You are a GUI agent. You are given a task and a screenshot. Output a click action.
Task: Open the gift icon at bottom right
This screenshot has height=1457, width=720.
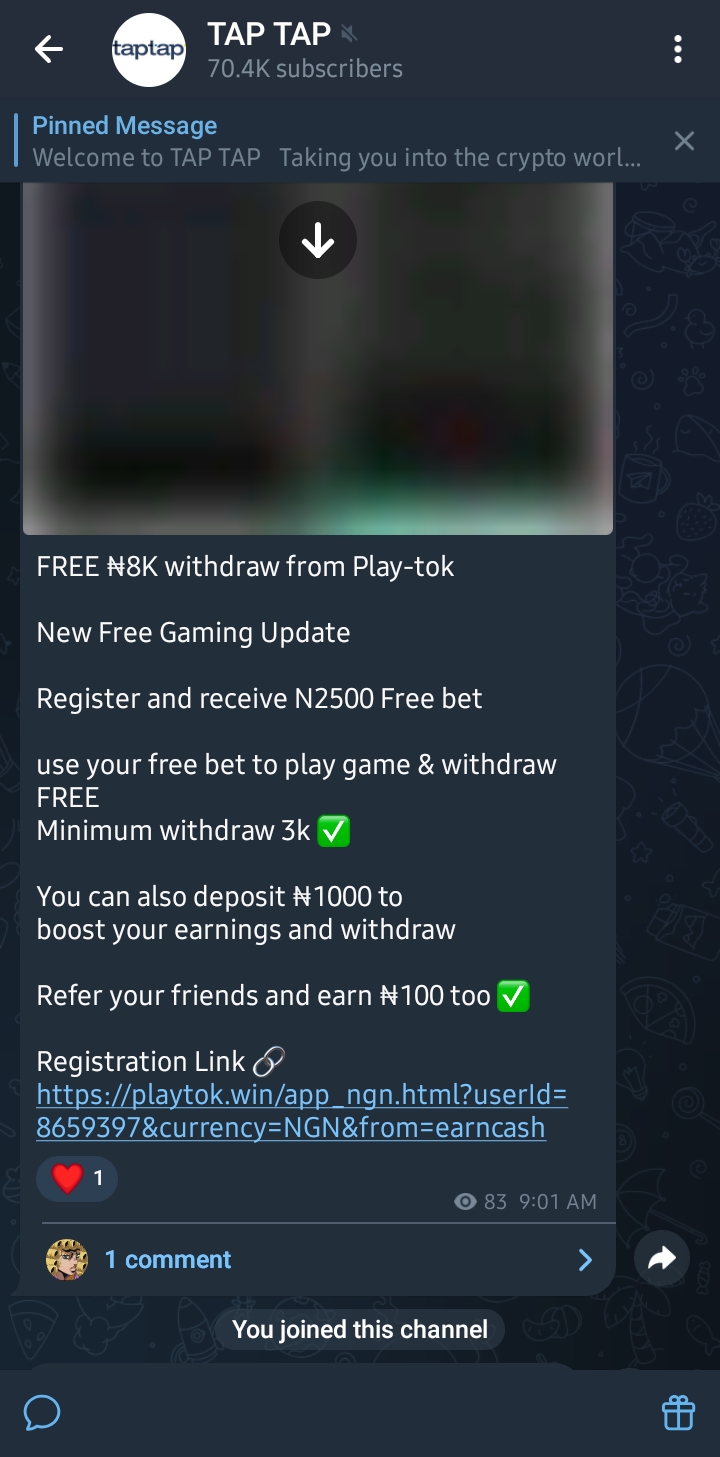pos(678,1413)
